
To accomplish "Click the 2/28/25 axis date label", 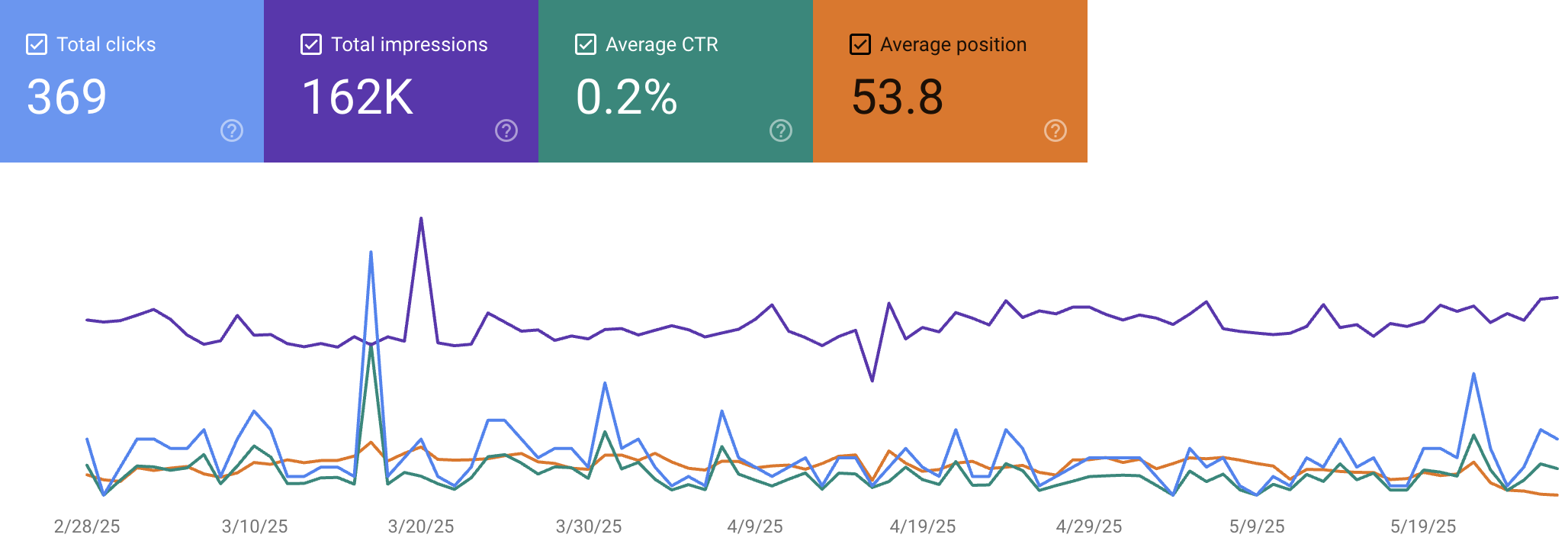I will pyautogui.click(x=87, y=526).
